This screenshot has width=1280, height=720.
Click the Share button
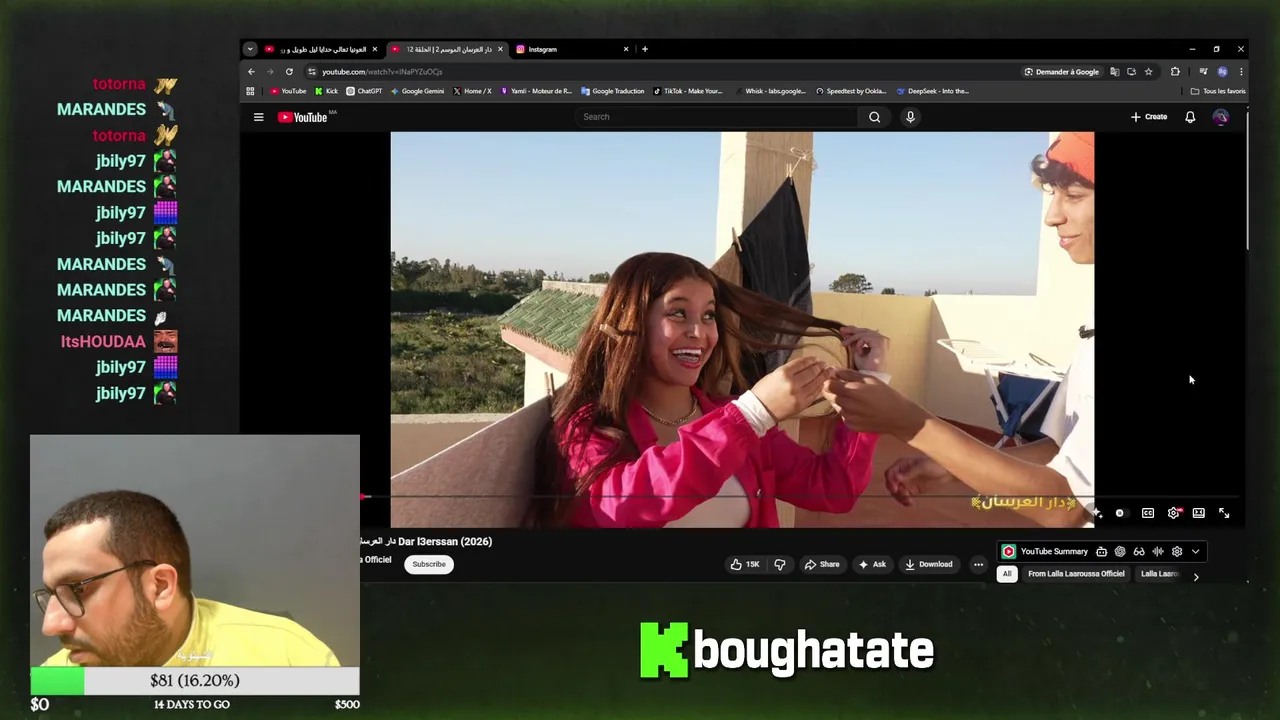[x=821, y=564]
